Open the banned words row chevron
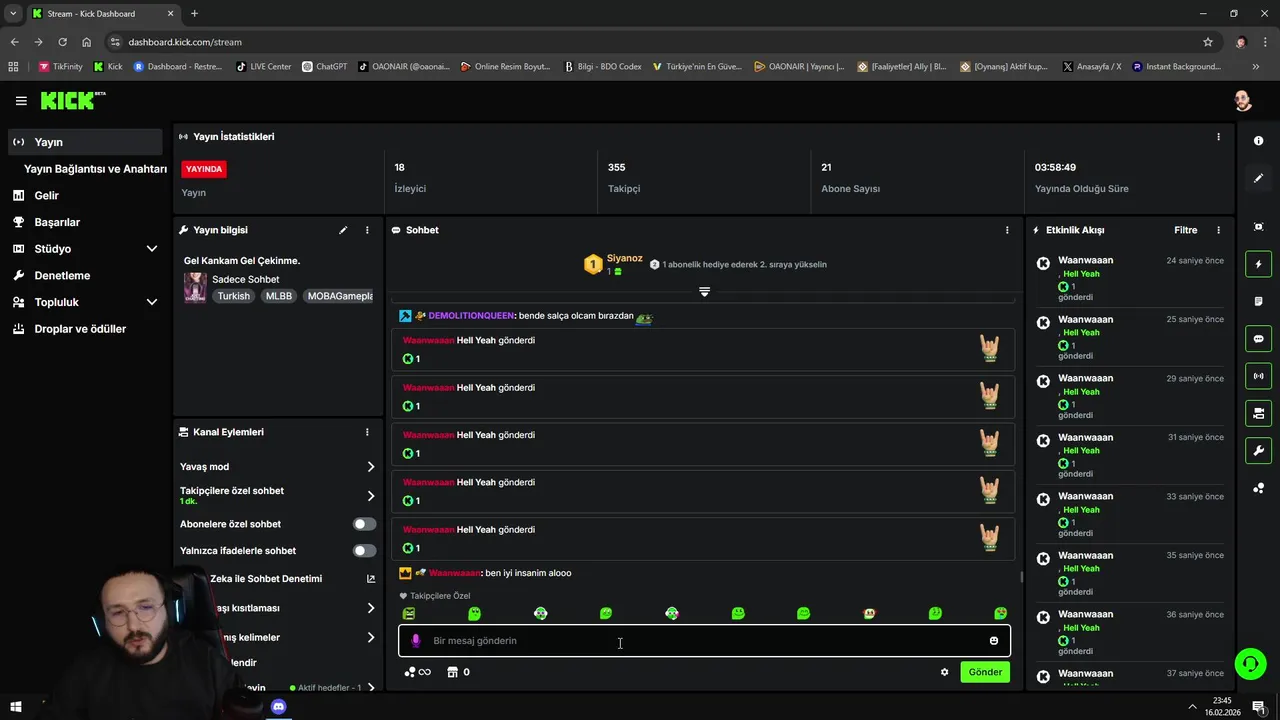 point(370,637)
